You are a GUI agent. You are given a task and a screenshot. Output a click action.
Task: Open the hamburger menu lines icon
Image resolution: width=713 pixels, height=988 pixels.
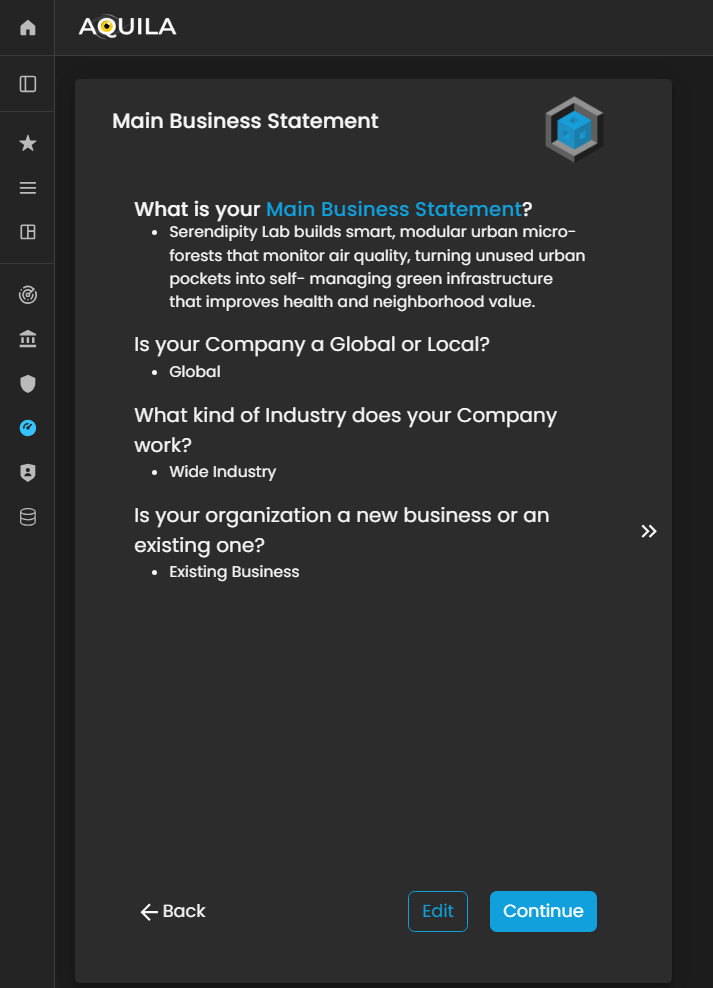(x=28, y=188)
